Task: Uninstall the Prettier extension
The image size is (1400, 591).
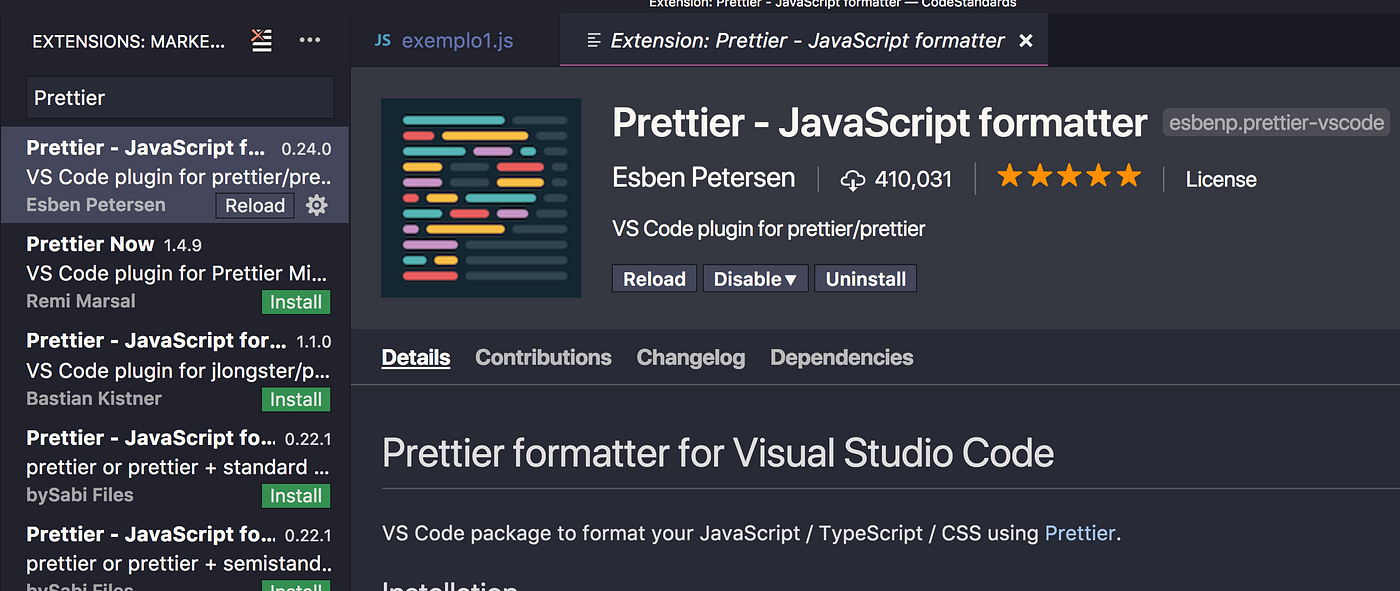Action: [865, 278]
